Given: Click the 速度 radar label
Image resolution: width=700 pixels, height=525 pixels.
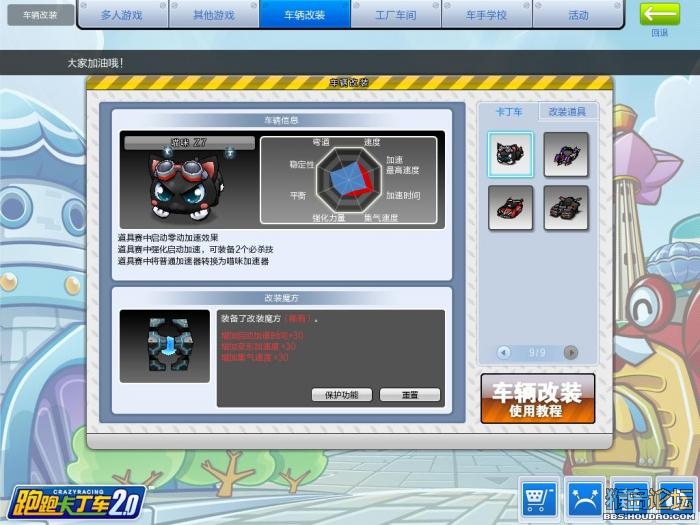Looking at the screenshot, I should (372, 142).
